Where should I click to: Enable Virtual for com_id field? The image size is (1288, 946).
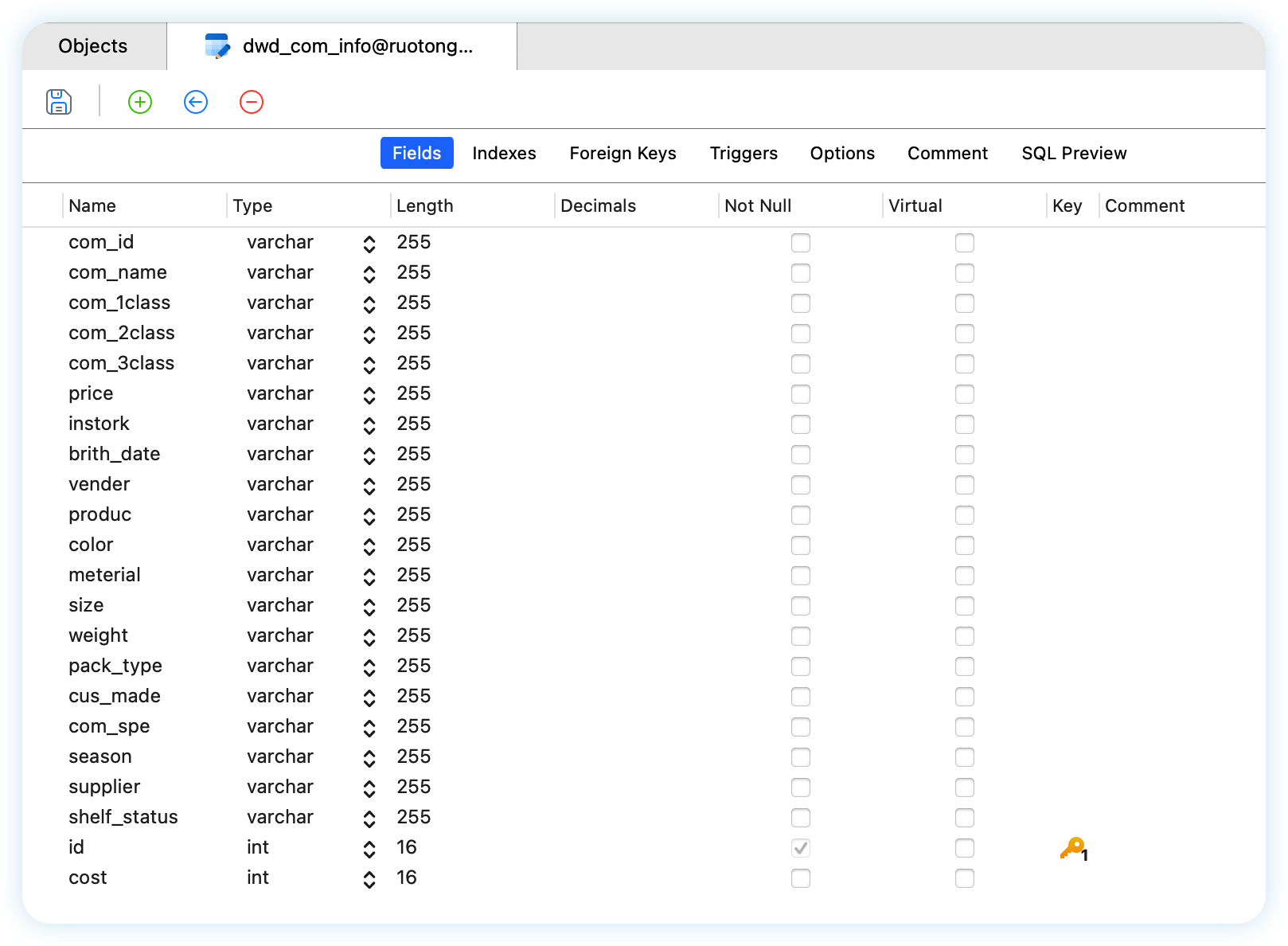(965, 243)
